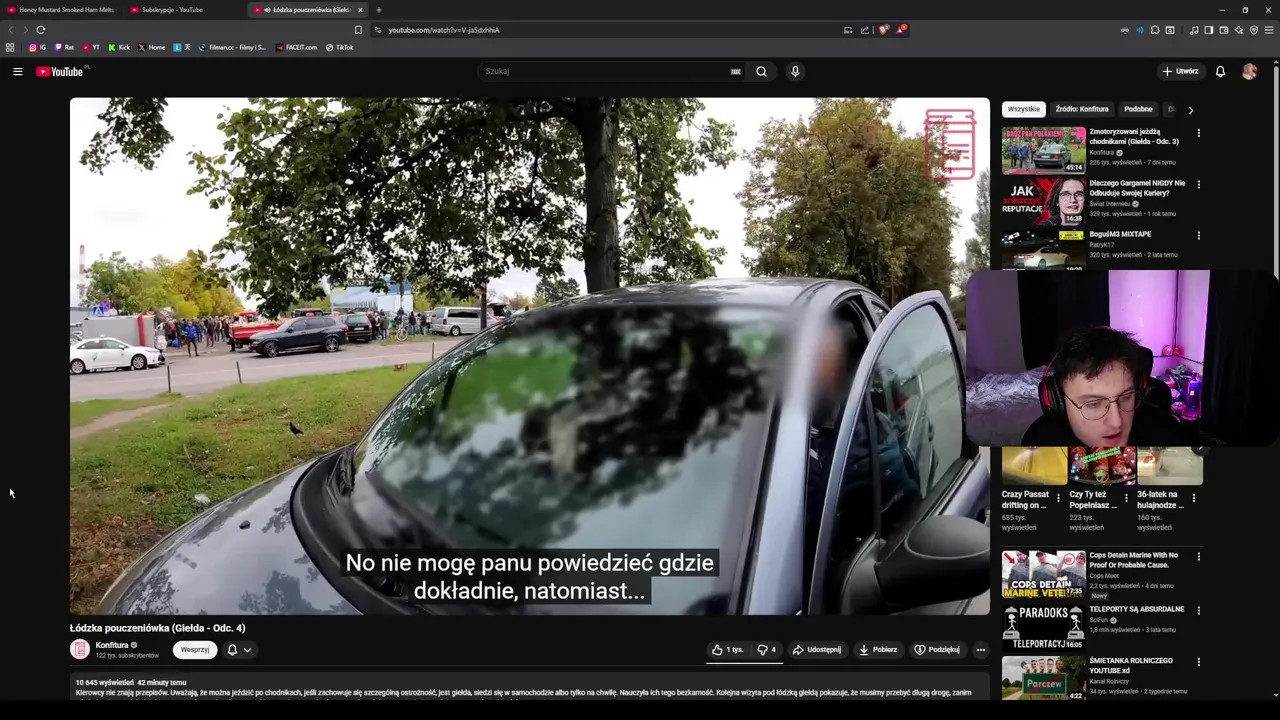Open options for ŚMIETANKA ROLNICZEGO video
The image size is (1280, 720).
coord(1199,662)
